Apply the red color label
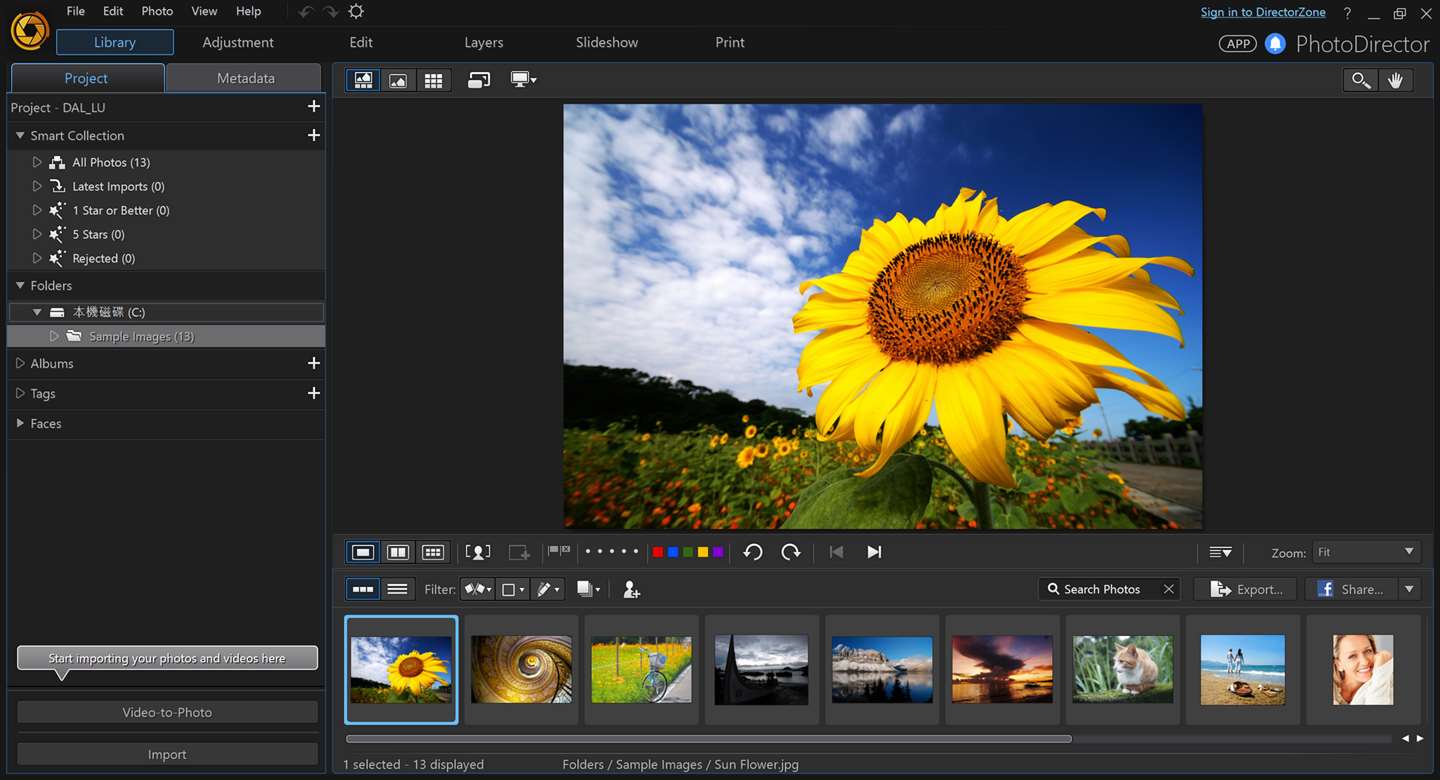Image resolution: width=1440 pixels, height=780 pixels. point(657,552)
